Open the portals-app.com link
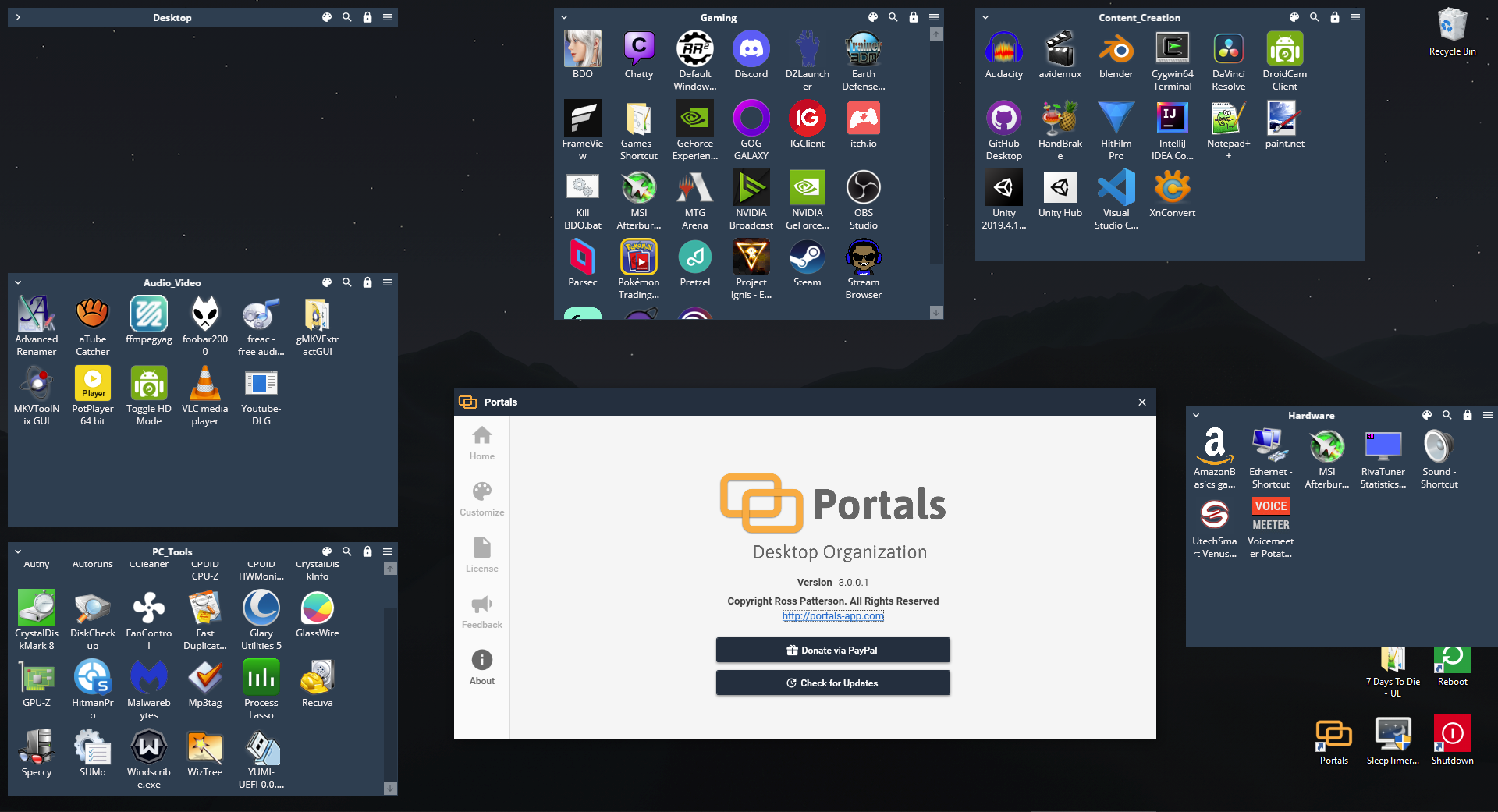 point(833,615)
